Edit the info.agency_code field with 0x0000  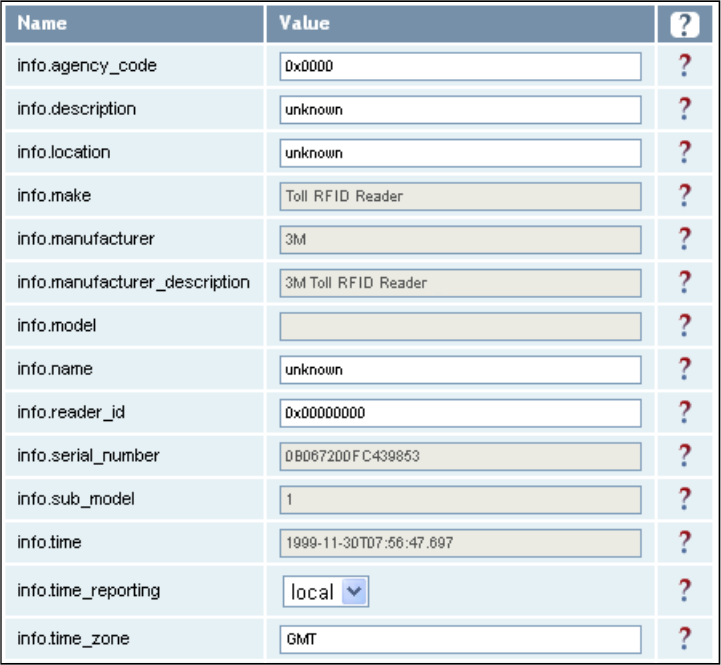click(460, 66)
